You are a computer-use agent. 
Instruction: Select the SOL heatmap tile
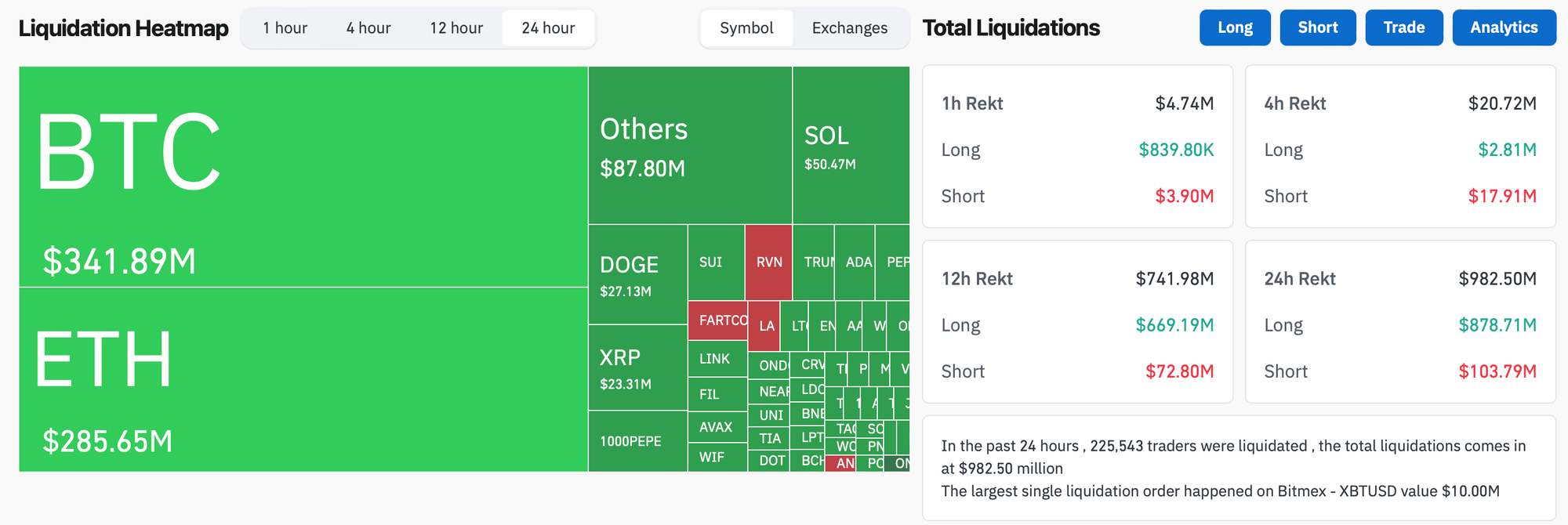[x=851, y=145]
